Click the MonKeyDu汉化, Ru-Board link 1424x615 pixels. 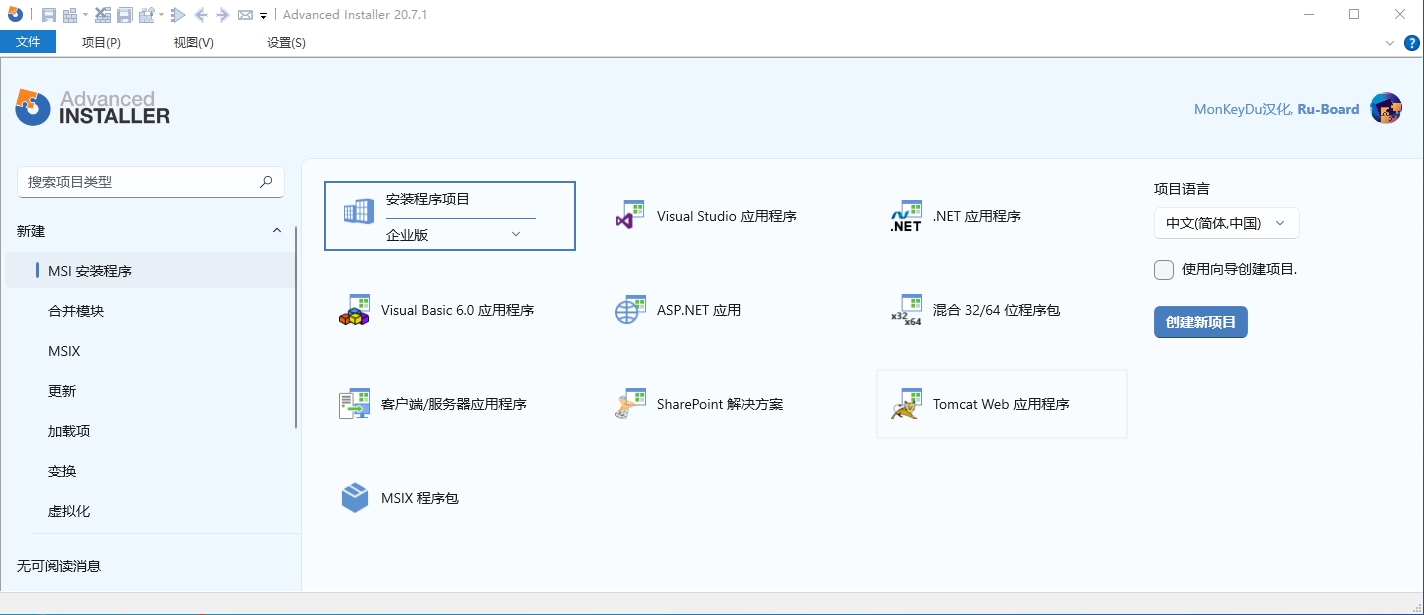pos(1276,109)
